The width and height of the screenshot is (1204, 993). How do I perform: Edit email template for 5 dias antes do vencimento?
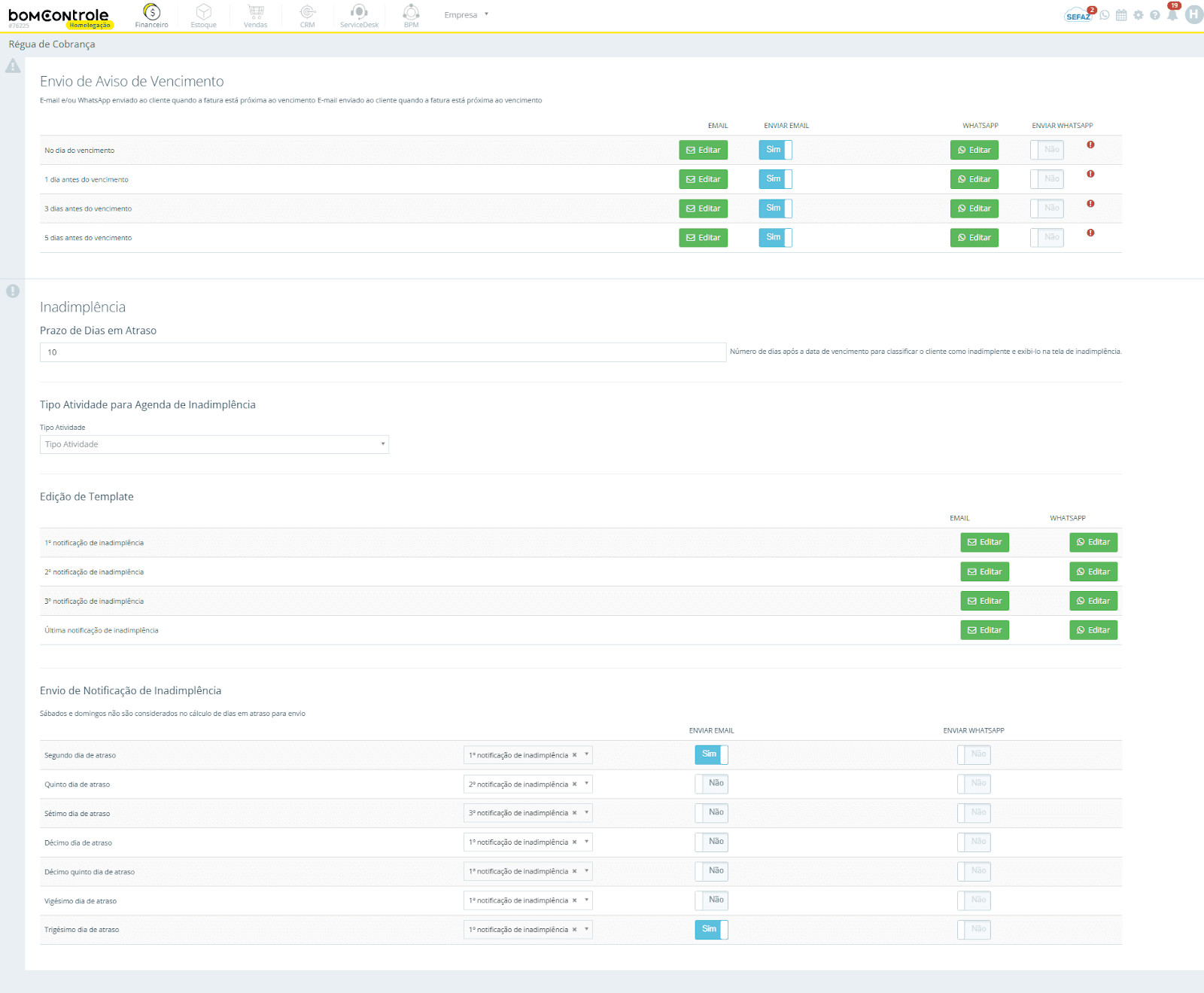(703, 237)
